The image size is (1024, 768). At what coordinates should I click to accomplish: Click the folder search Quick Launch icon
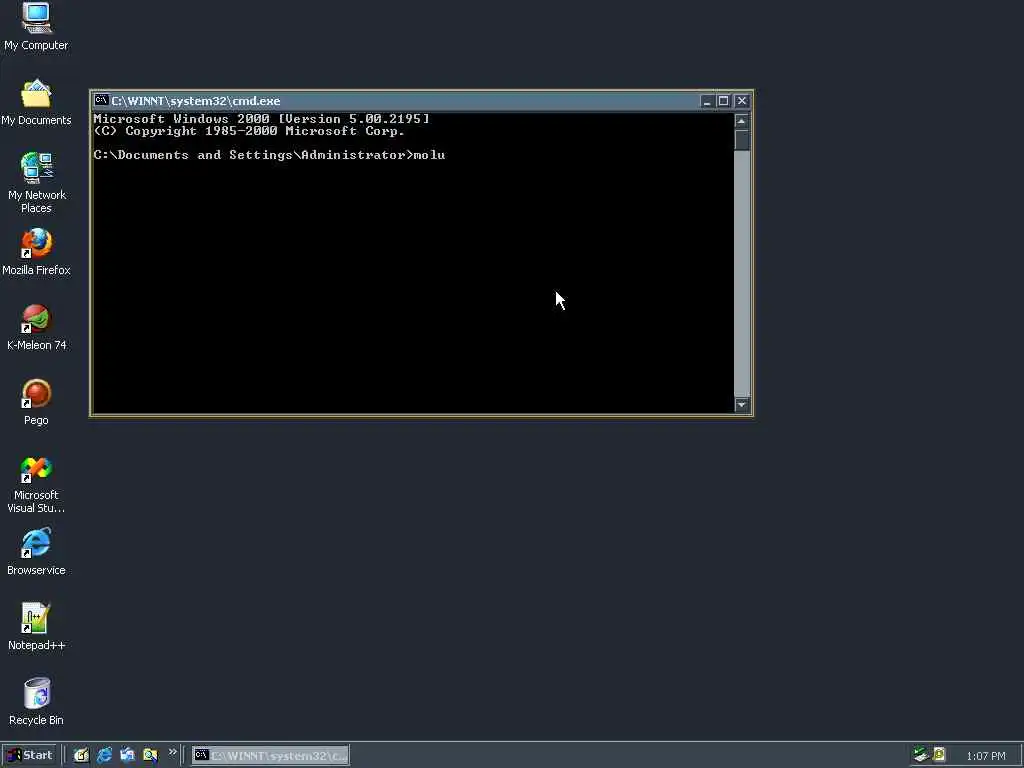tap(150, 756)
